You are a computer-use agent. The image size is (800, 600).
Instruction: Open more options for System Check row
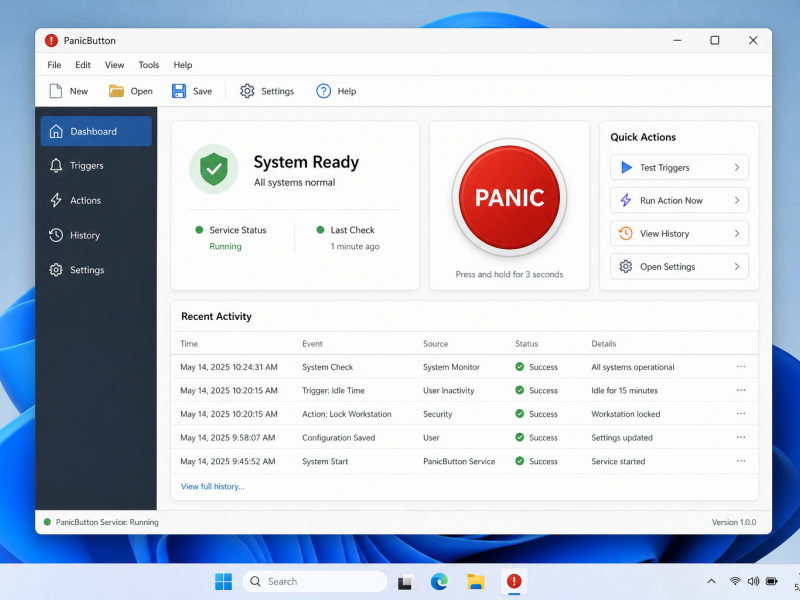741,366
